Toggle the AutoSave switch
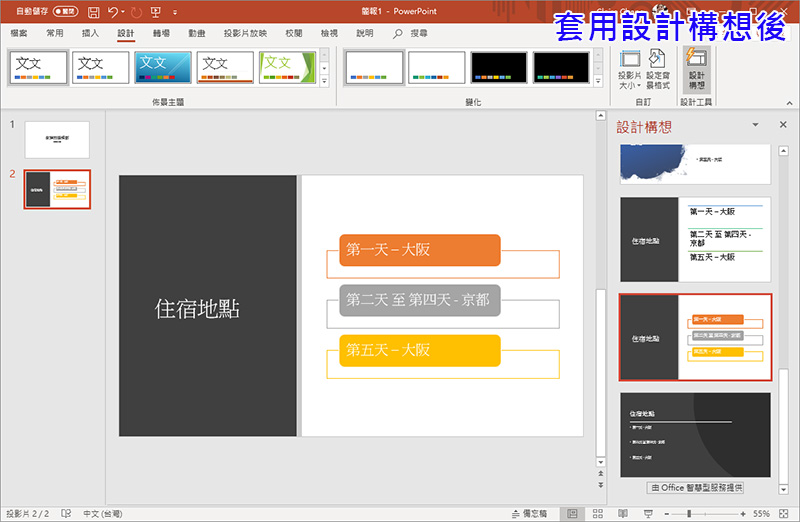Viewport: 800px width, 522px height. pos(65,11)
